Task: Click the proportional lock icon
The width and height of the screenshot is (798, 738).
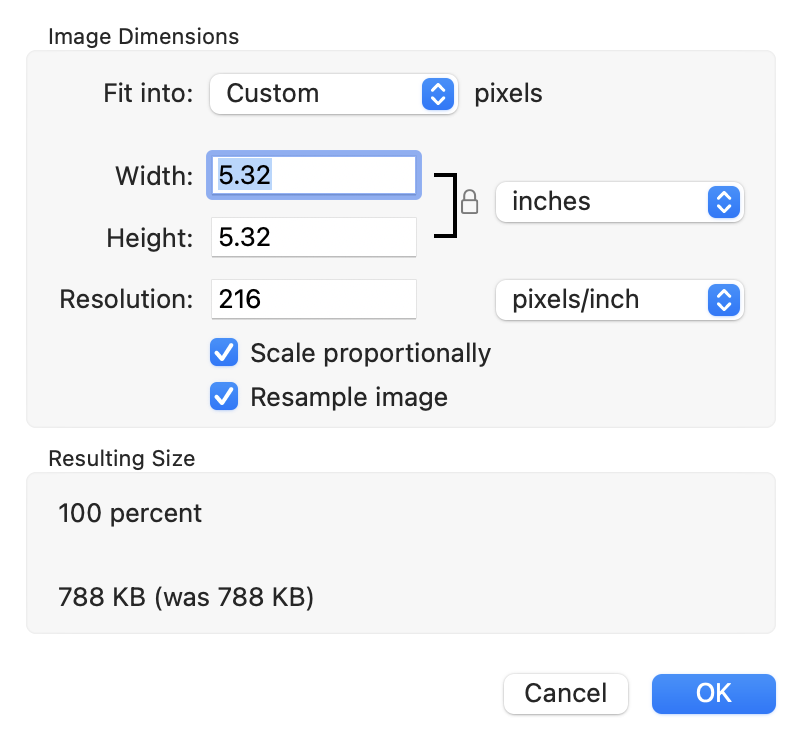Action: pos(469,203)
